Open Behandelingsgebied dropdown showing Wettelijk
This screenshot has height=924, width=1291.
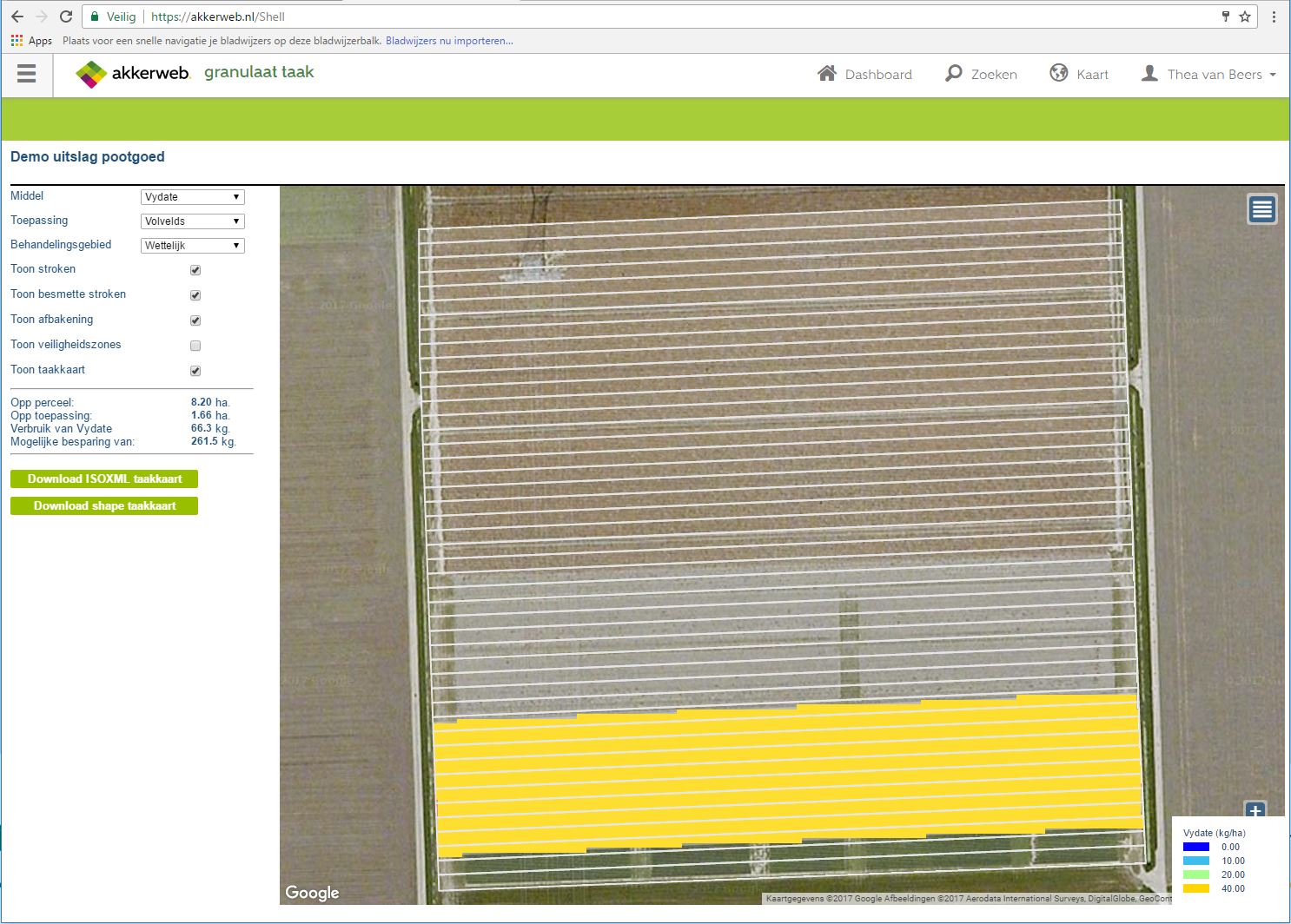pos(192,246)
